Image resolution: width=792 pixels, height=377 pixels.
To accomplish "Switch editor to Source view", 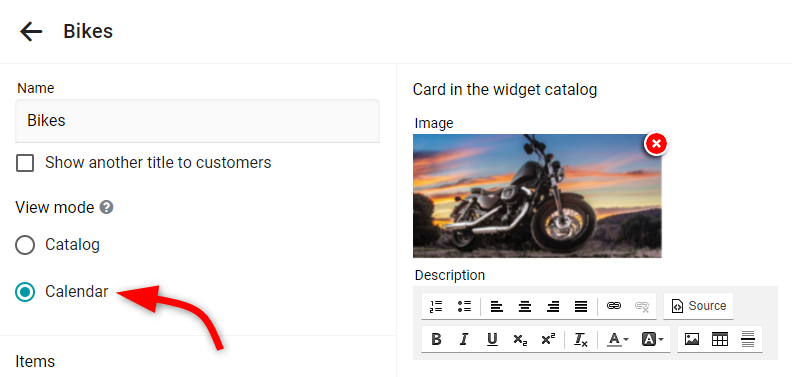I will click(699, 306).
